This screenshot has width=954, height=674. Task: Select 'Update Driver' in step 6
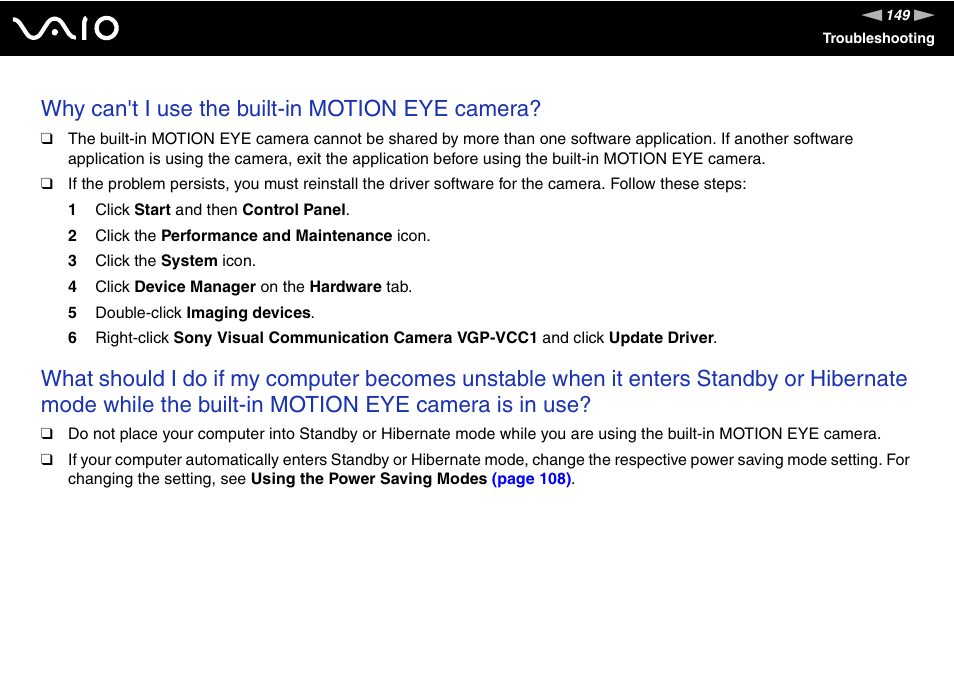(x=661, y=338)
